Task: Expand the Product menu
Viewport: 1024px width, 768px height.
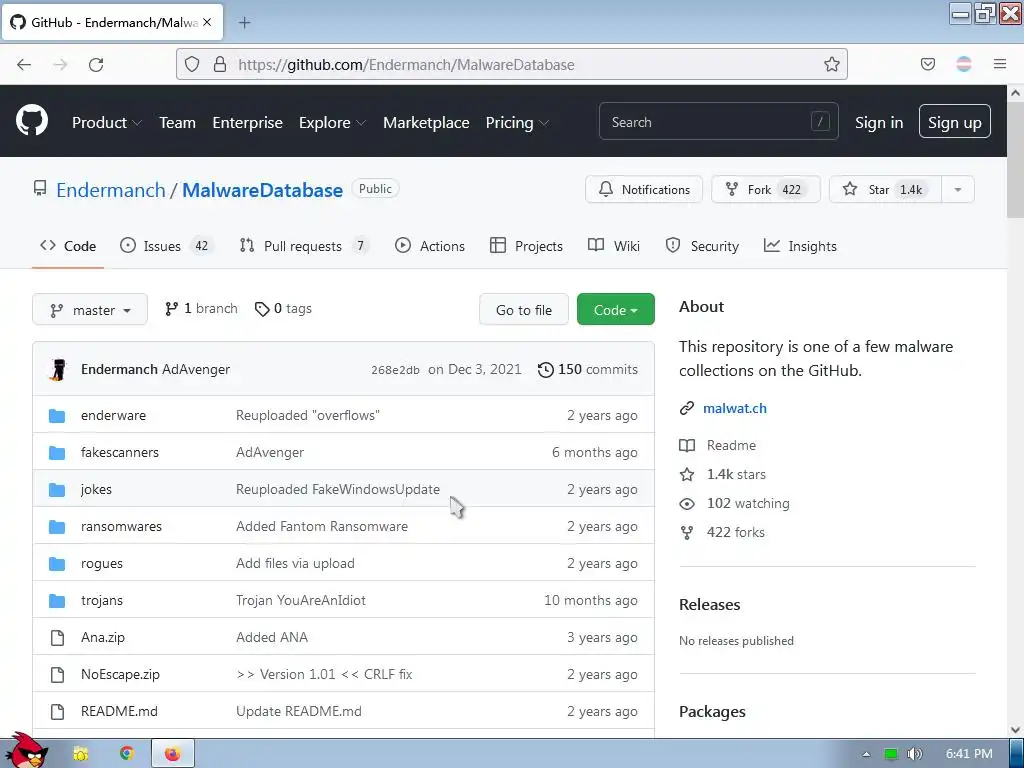Action: pos(106,122)
